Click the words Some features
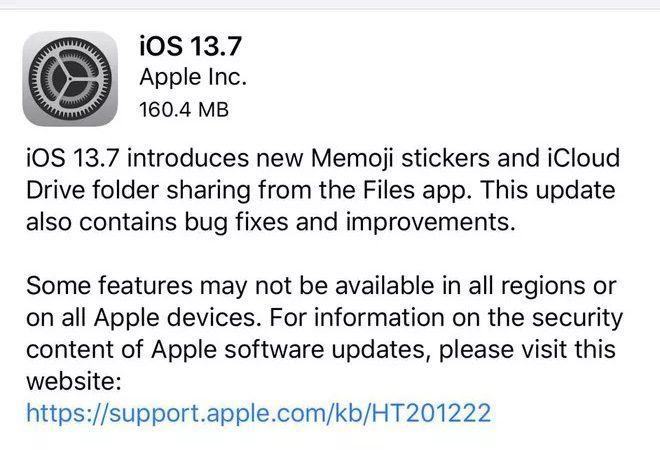The width and height of the screenshot is (660, 450). coord(109,286)
